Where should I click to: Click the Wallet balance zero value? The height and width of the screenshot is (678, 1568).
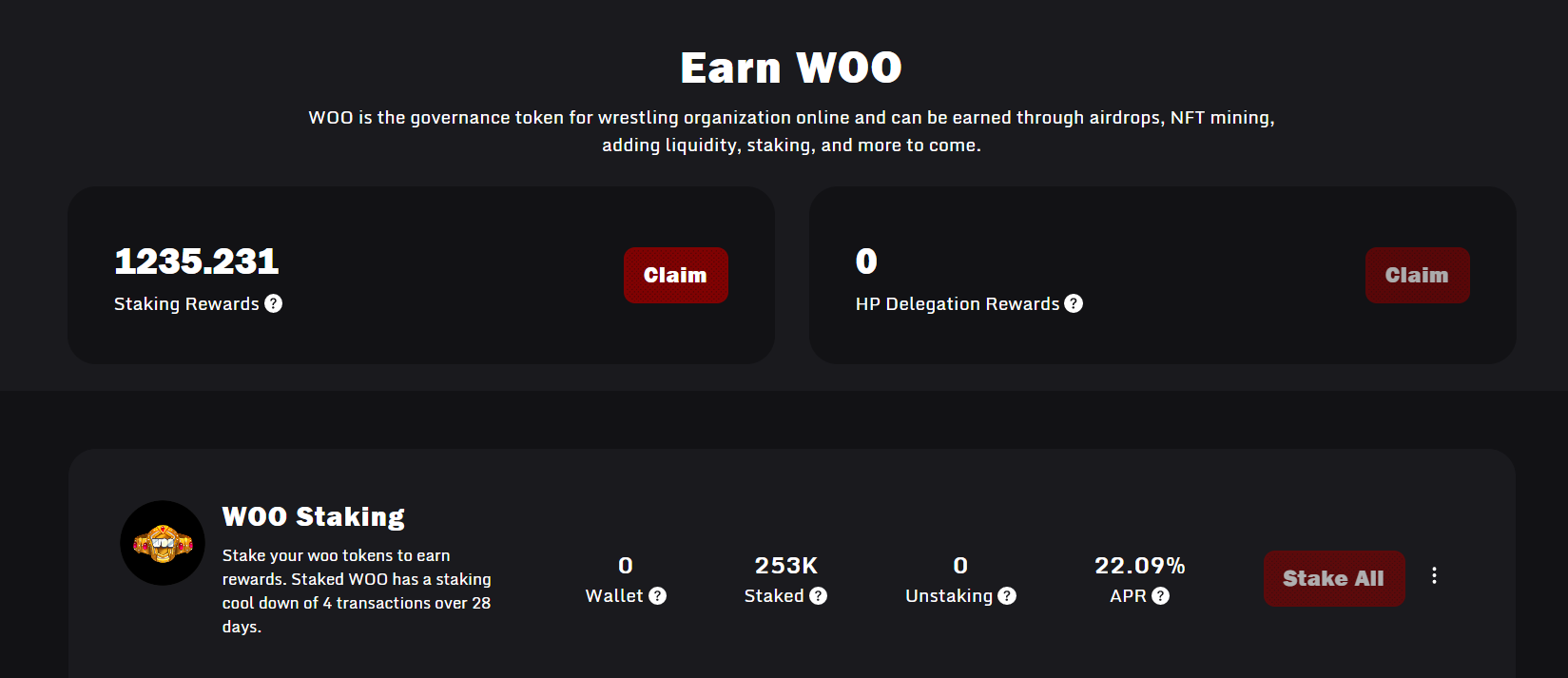coord(626,566)
